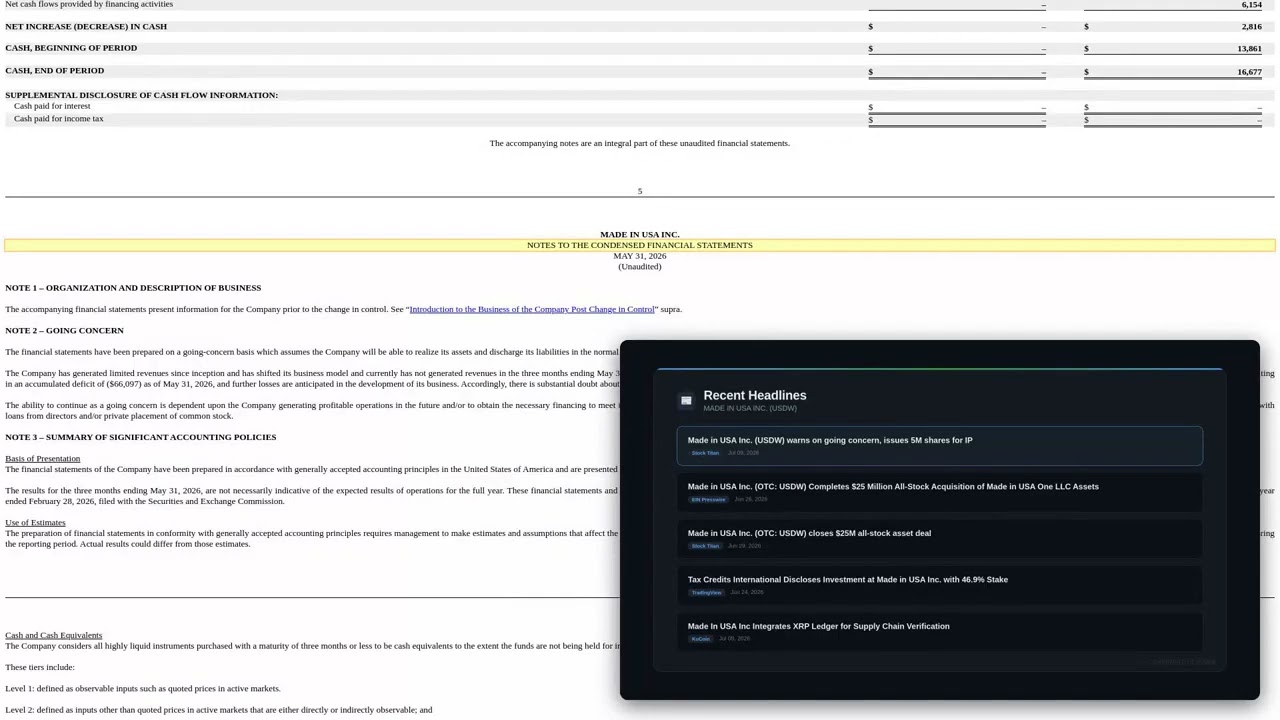The height and width of the screenshot is (720, 1280).
Task: Click 'NOTE 1 – ORGANIZATION AND DESCRIPTION OF BUSINESS' heading
Action: coord(133,288)
